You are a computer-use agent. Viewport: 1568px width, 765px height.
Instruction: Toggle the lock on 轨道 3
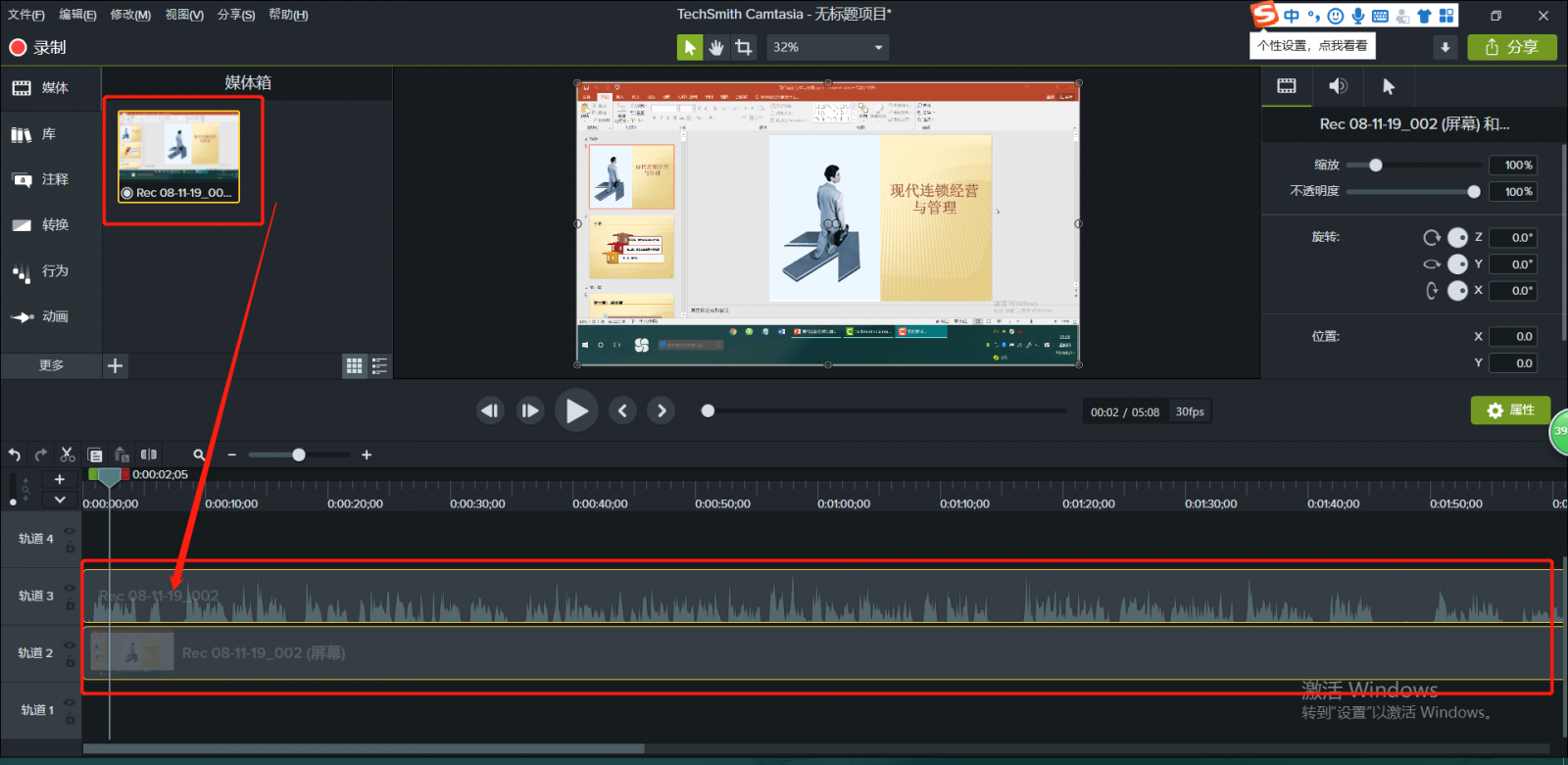point(70,605)
